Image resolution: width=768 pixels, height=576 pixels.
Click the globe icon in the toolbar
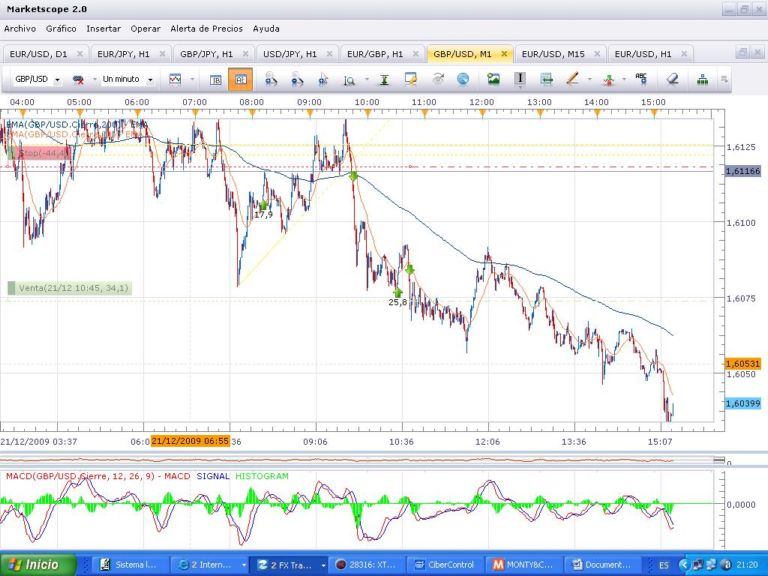click(x=464, y=79)
